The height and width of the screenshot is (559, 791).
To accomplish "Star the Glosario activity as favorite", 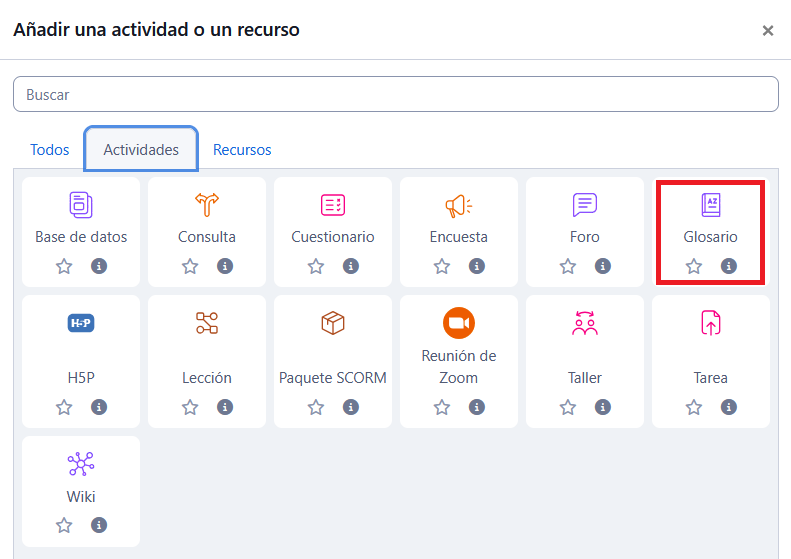I will click(694, 266).
